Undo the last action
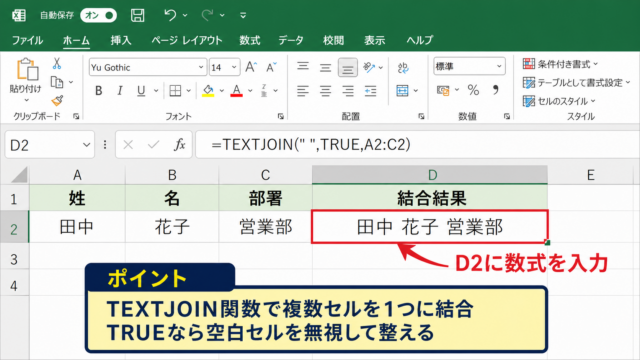Viewport: 640px width, 360px height. pyautogui.click(x=170, y=16)
